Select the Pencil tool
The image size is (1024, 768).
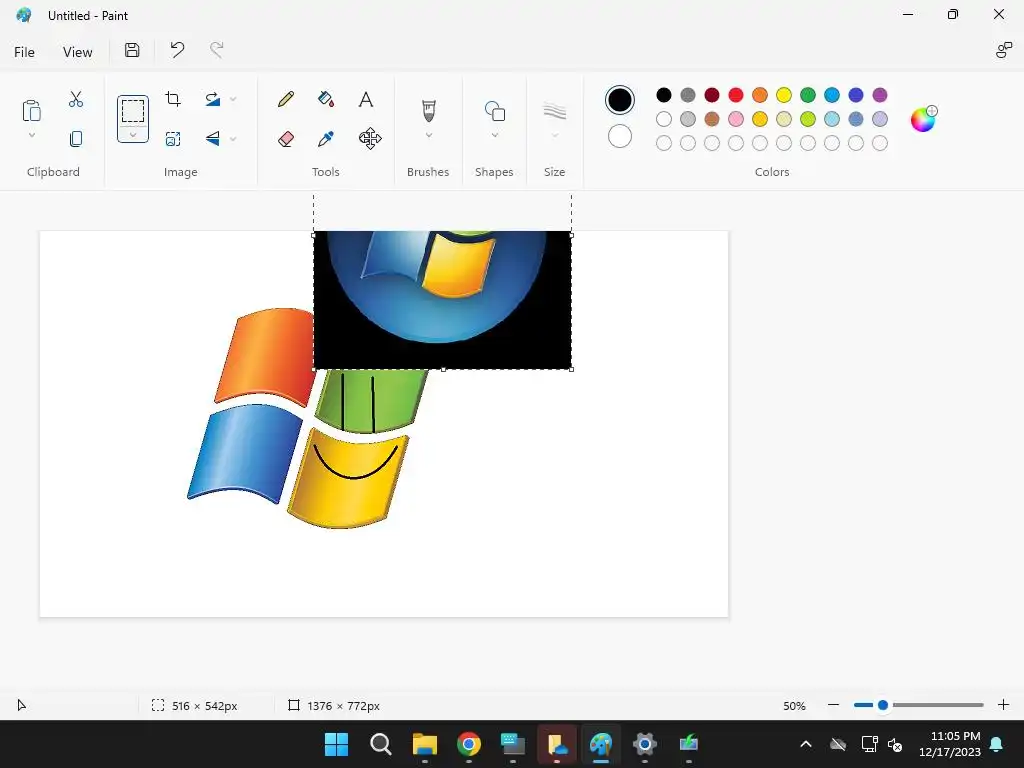286,99
